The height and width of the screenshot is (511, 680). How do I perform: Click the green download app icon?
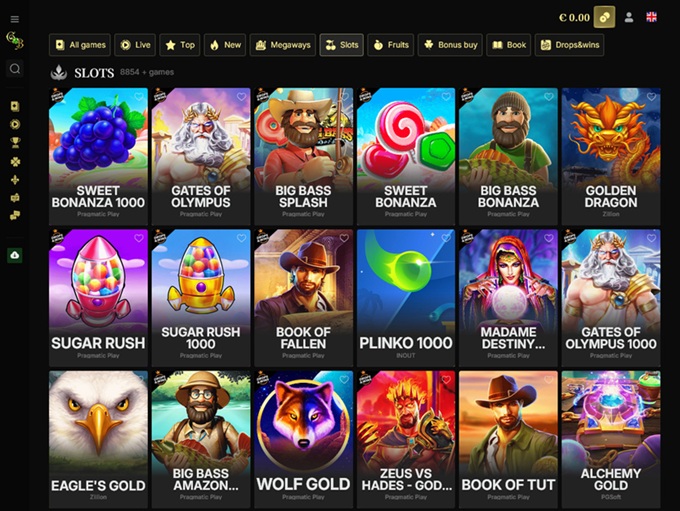(x=15, y=255)
